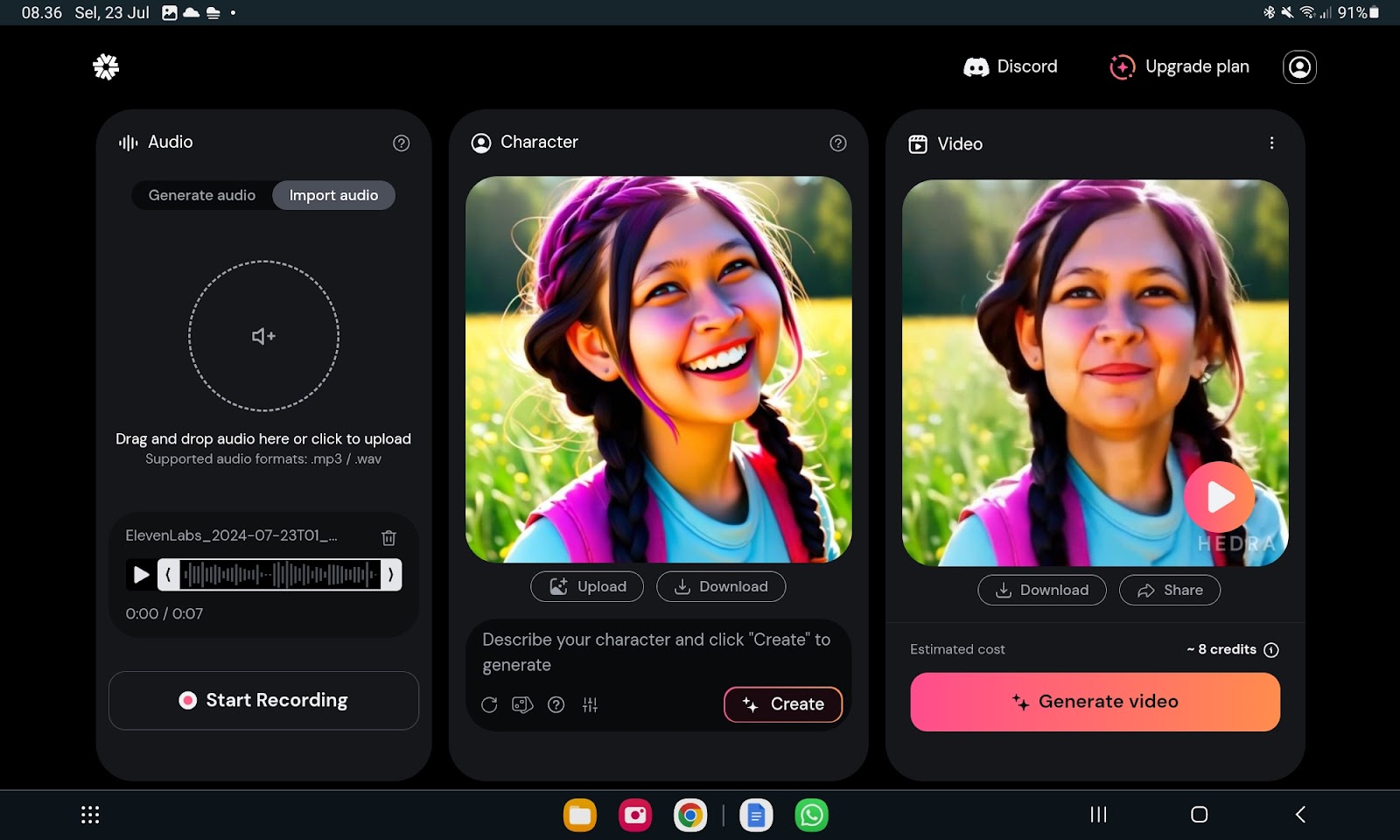Select the character image preview
This screenshot has height=840, width=1400.
pos(658,369)
